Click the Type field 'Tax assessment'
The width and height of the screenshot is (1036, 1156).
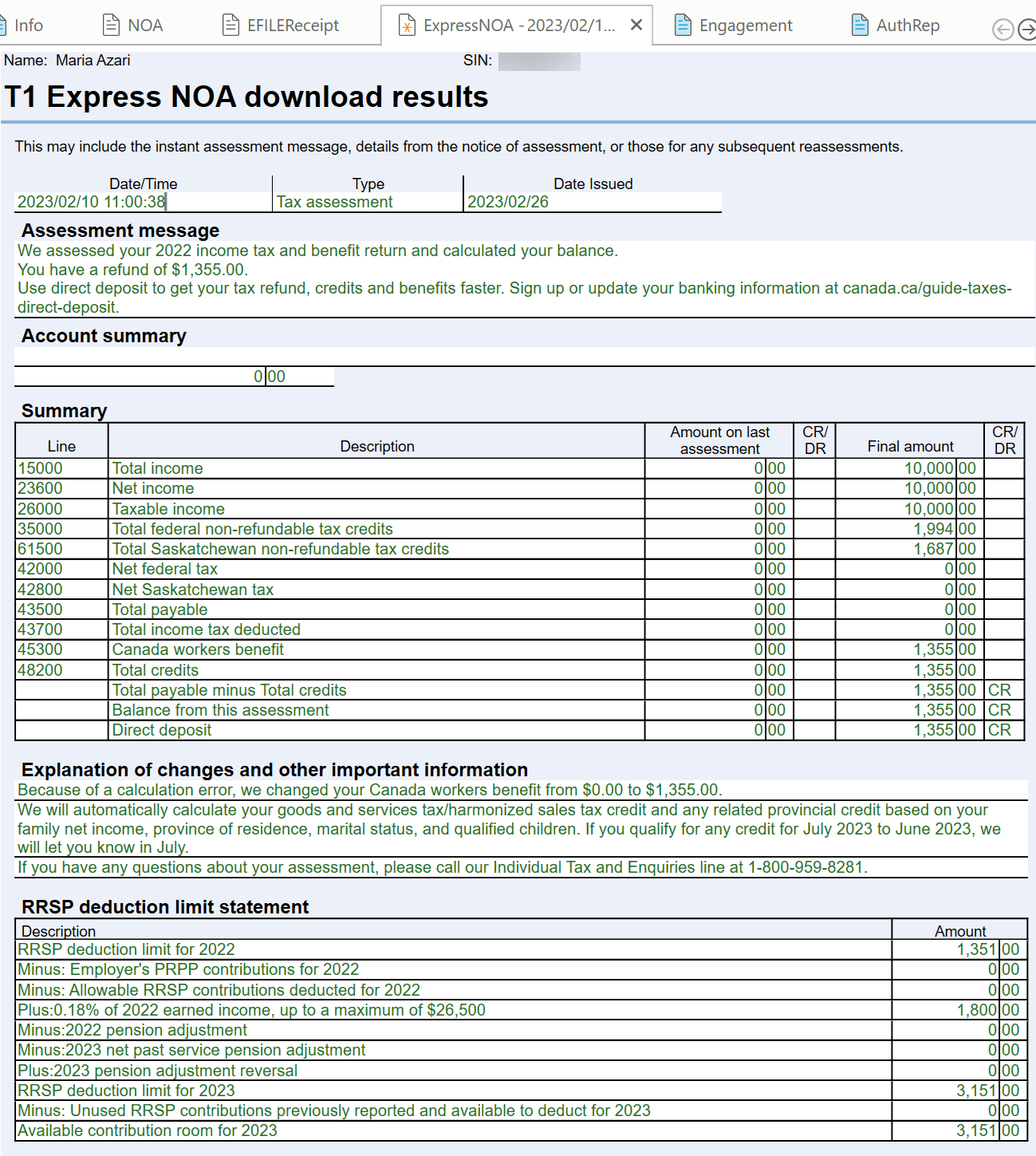coord(368,202)
